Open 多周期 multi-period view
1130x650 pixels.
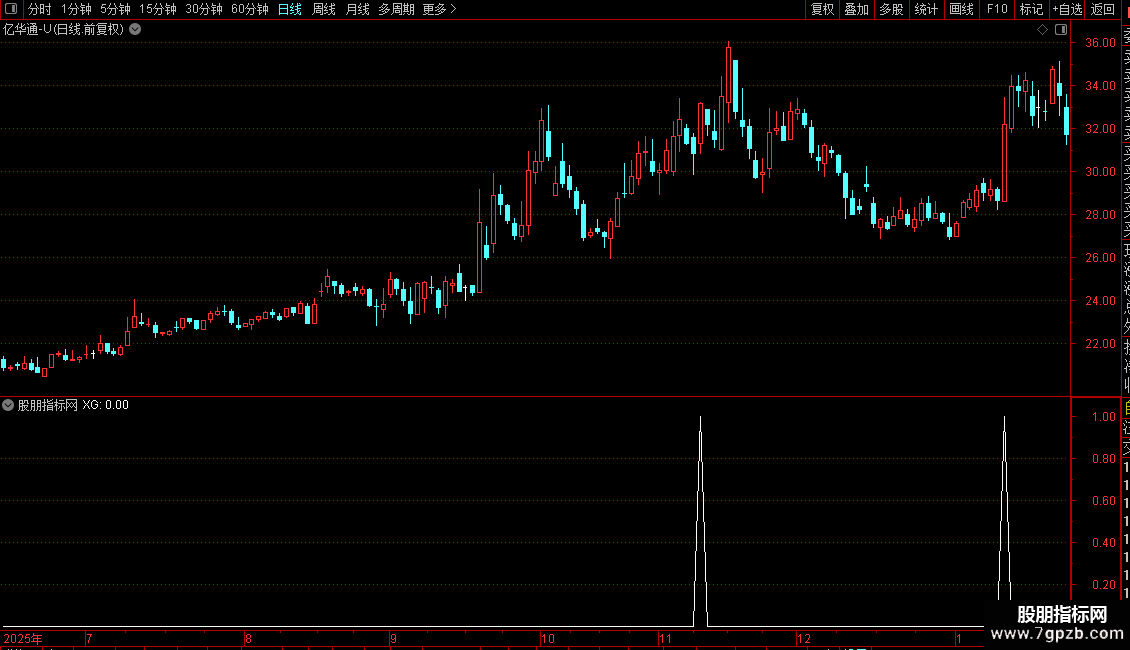(x=396, y=9)
